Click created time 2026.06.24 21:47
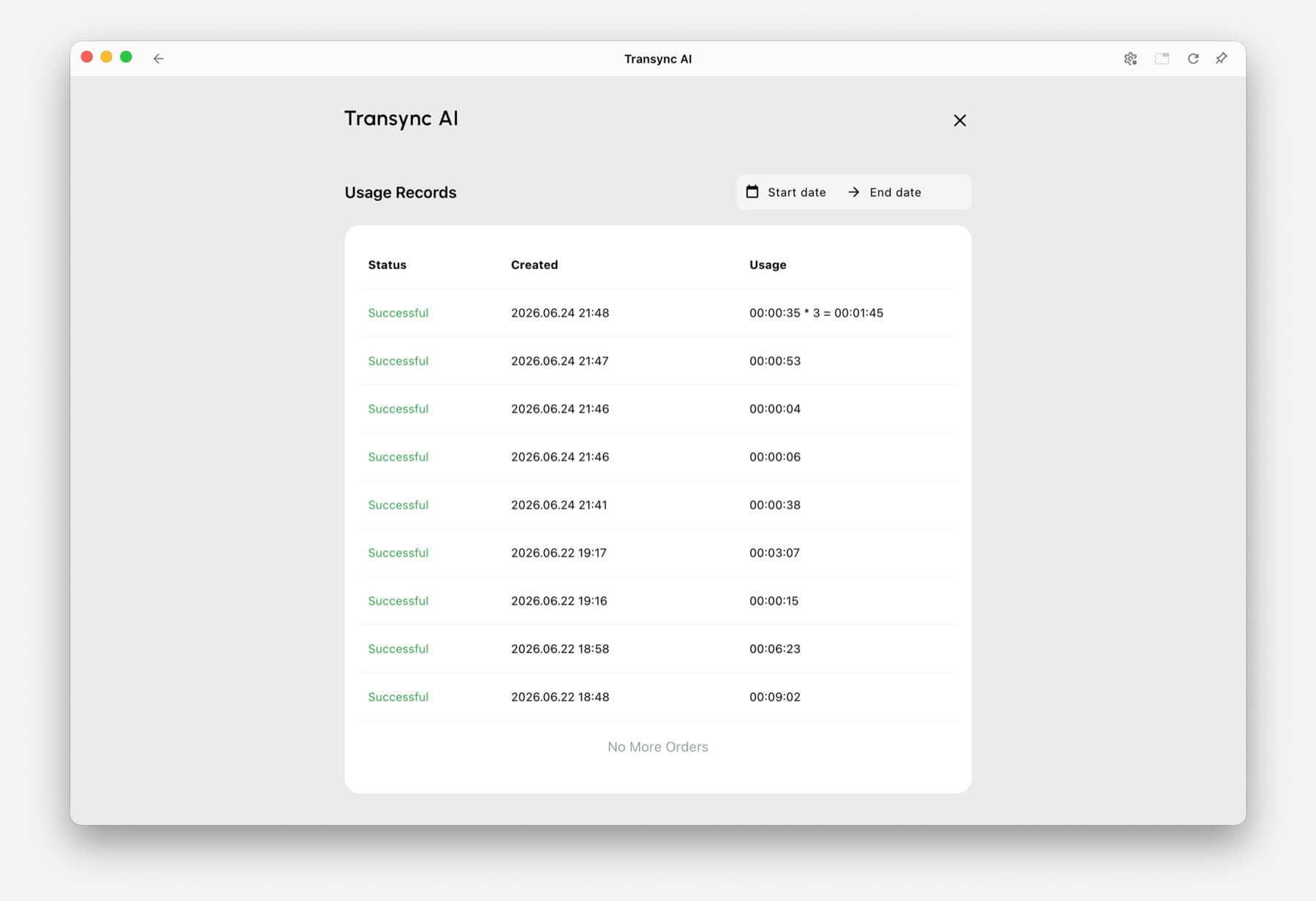 pyautogui.click(x=559, y=361)
